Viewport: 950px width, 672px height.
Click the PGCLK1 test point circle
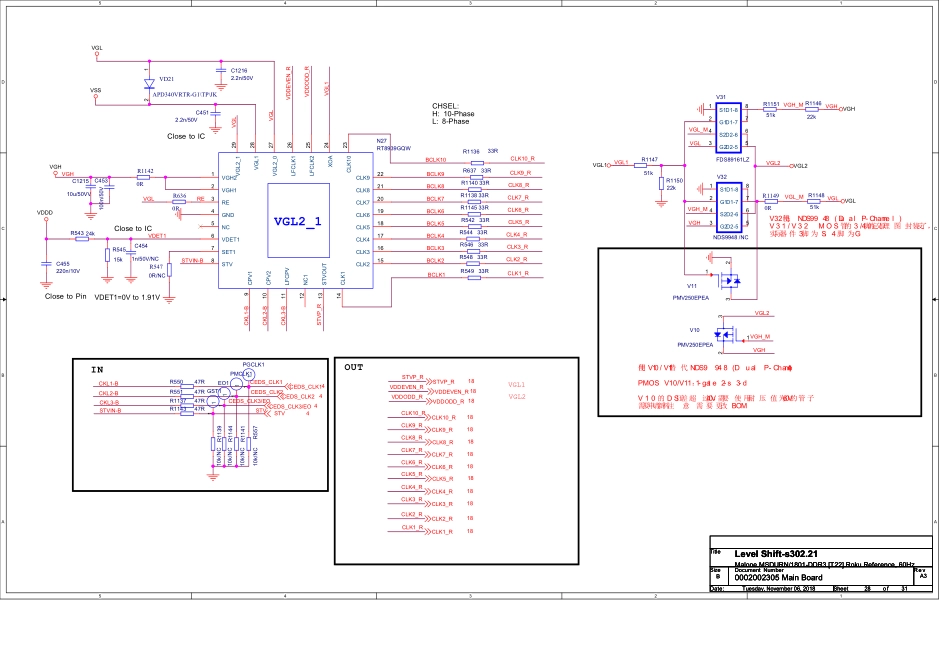(x=250, y=375)
